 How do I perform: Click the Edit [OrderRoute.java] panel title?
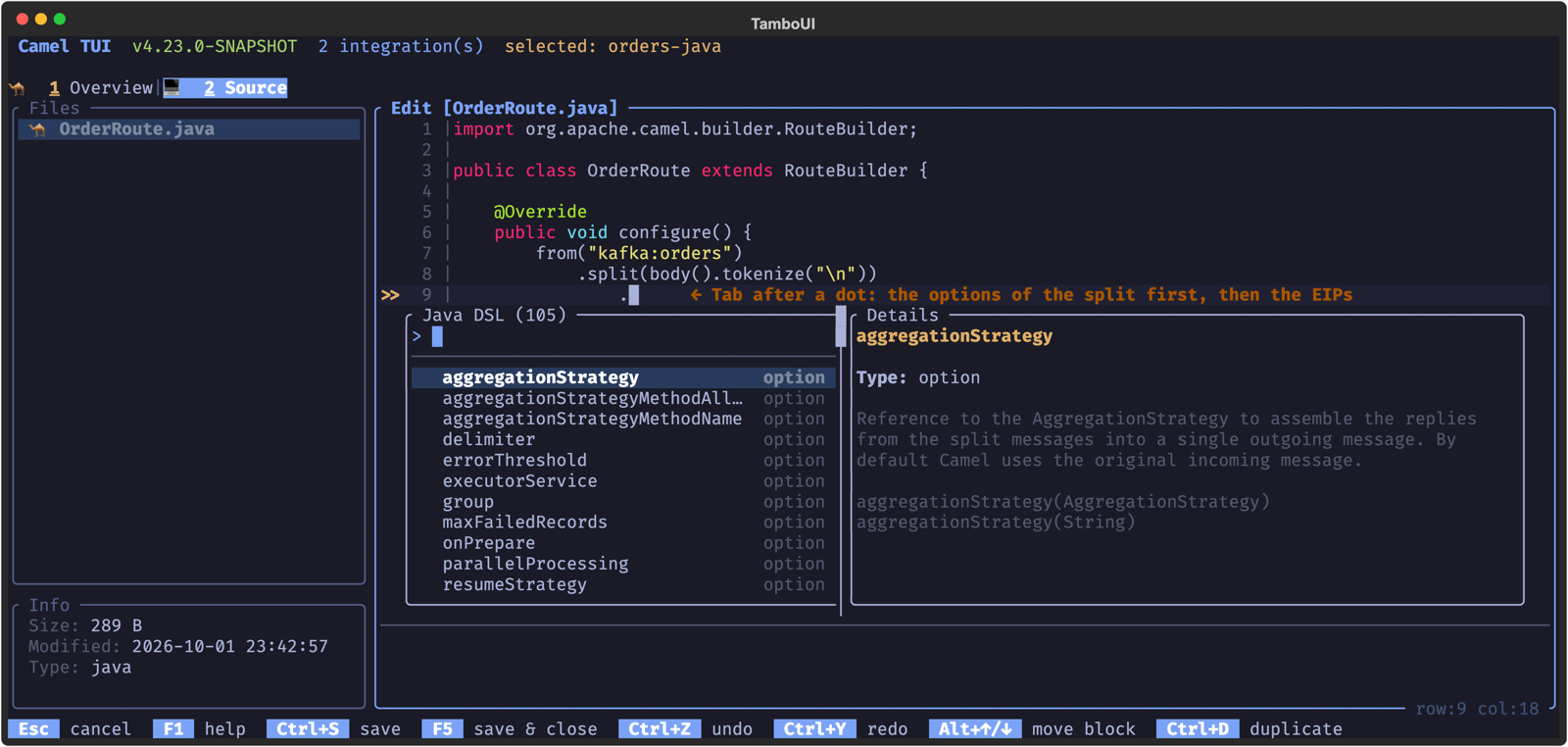[x=505, y=108]
